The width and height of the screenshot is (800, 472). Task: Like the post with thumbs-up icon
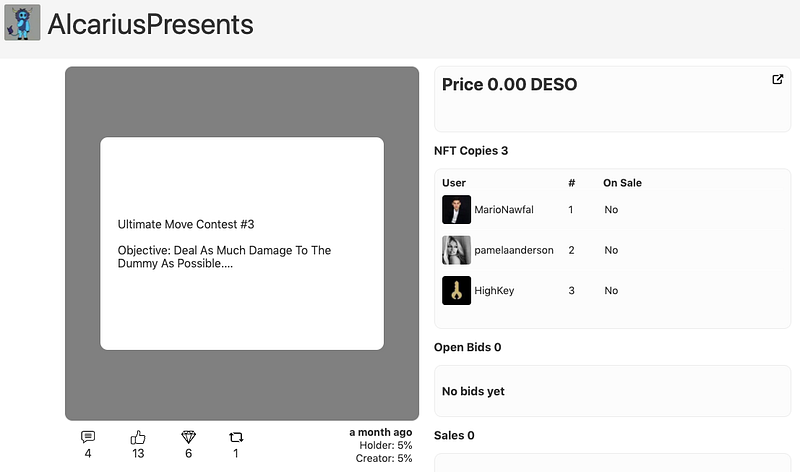pyautogui.click(x=138, y=437)
